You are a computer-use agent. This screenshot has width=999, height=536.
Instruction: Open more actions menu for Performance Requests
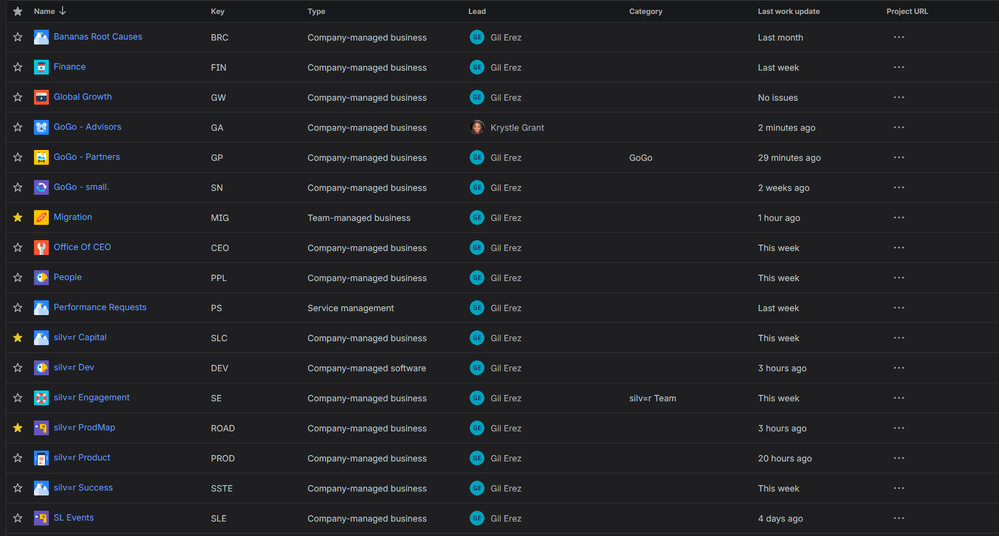click(898, 307)
